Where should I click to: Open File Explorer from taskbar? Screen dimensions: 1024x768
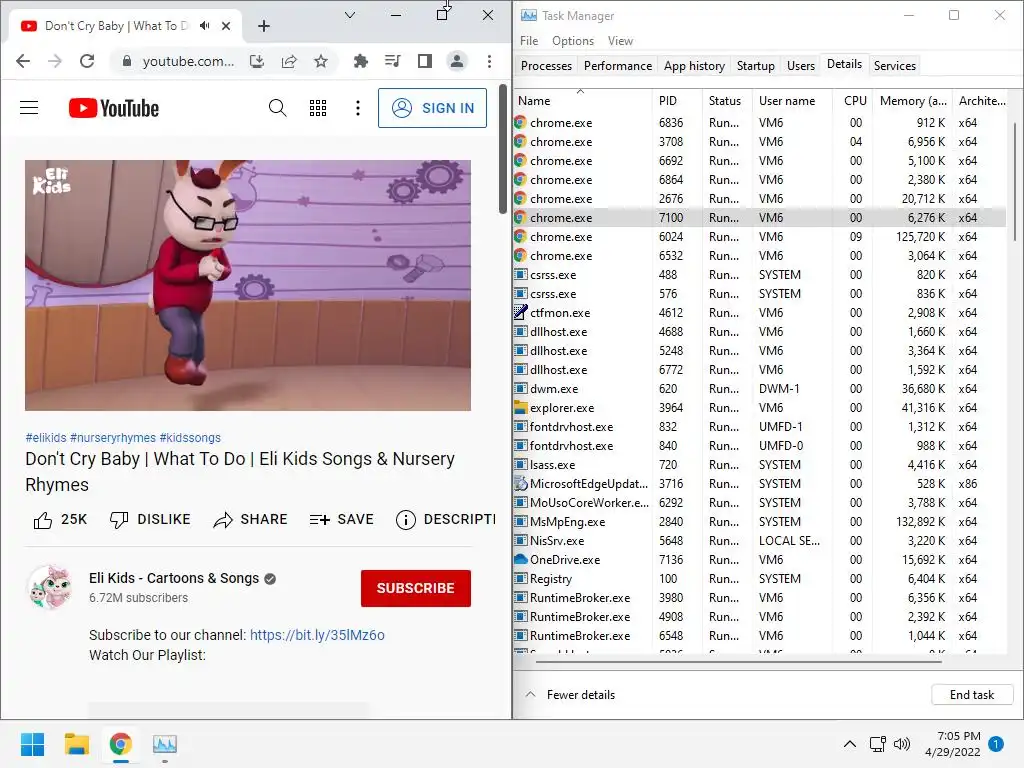click(76, 744)
